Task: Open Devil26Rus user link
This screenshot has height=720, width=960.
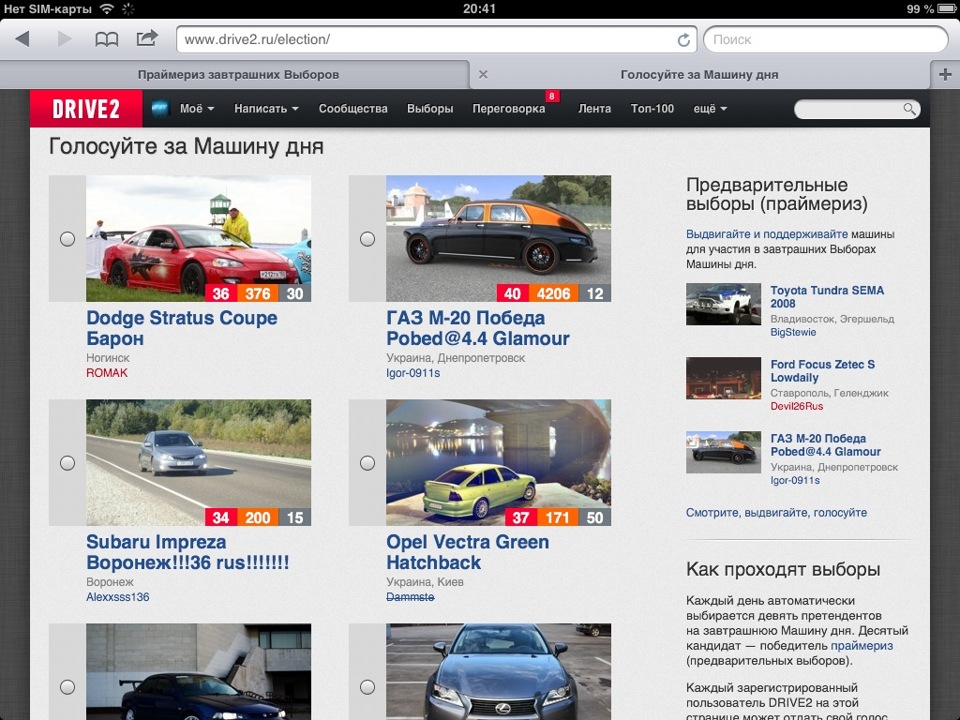Action: point(797,407)
